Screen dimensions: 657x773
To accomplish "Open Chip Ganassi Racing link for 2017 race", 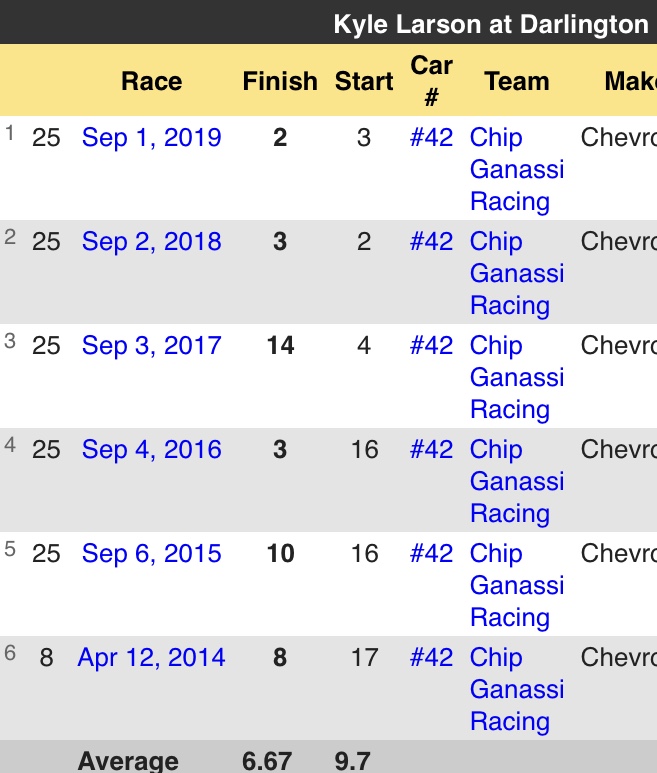I will [516, 377].
